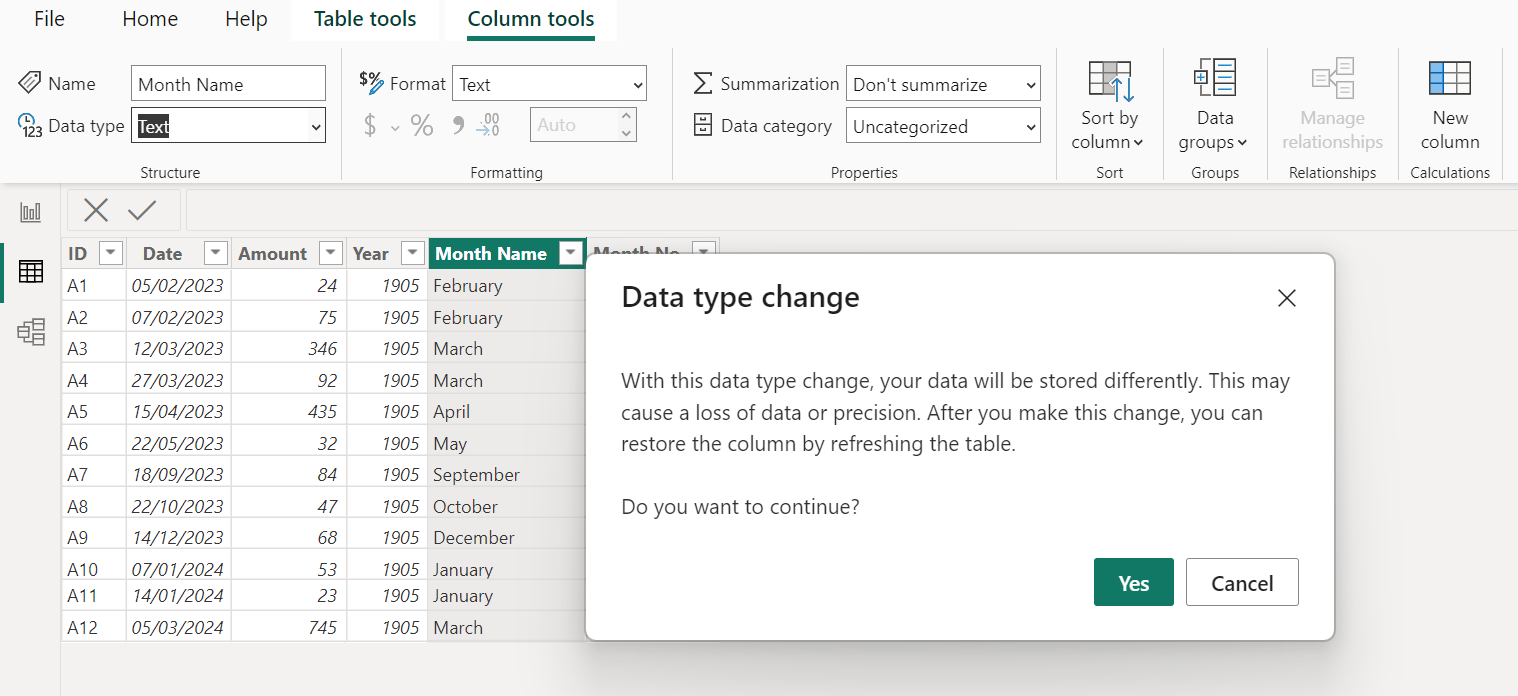Open the Report view icon in sidebar
The width and height of the screenshot is (1518, 696).
tap(31, 212)
